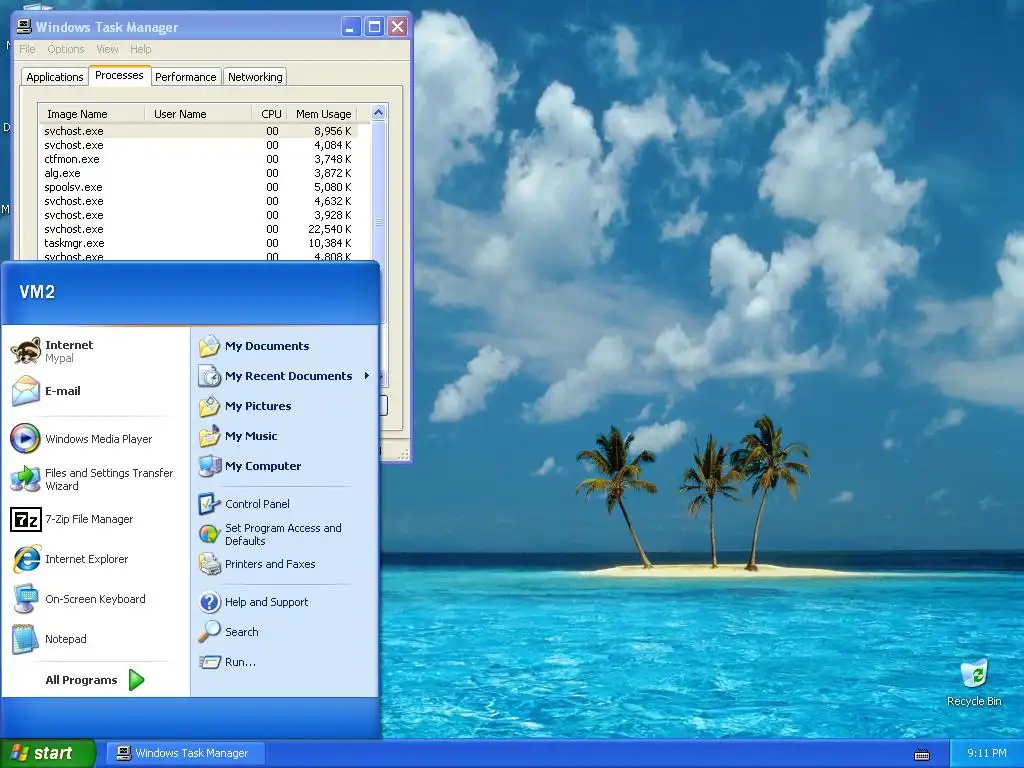Sort processes by Mem Usage column
The width and height of the screenshot is (1024, 768).
[323, 114]
